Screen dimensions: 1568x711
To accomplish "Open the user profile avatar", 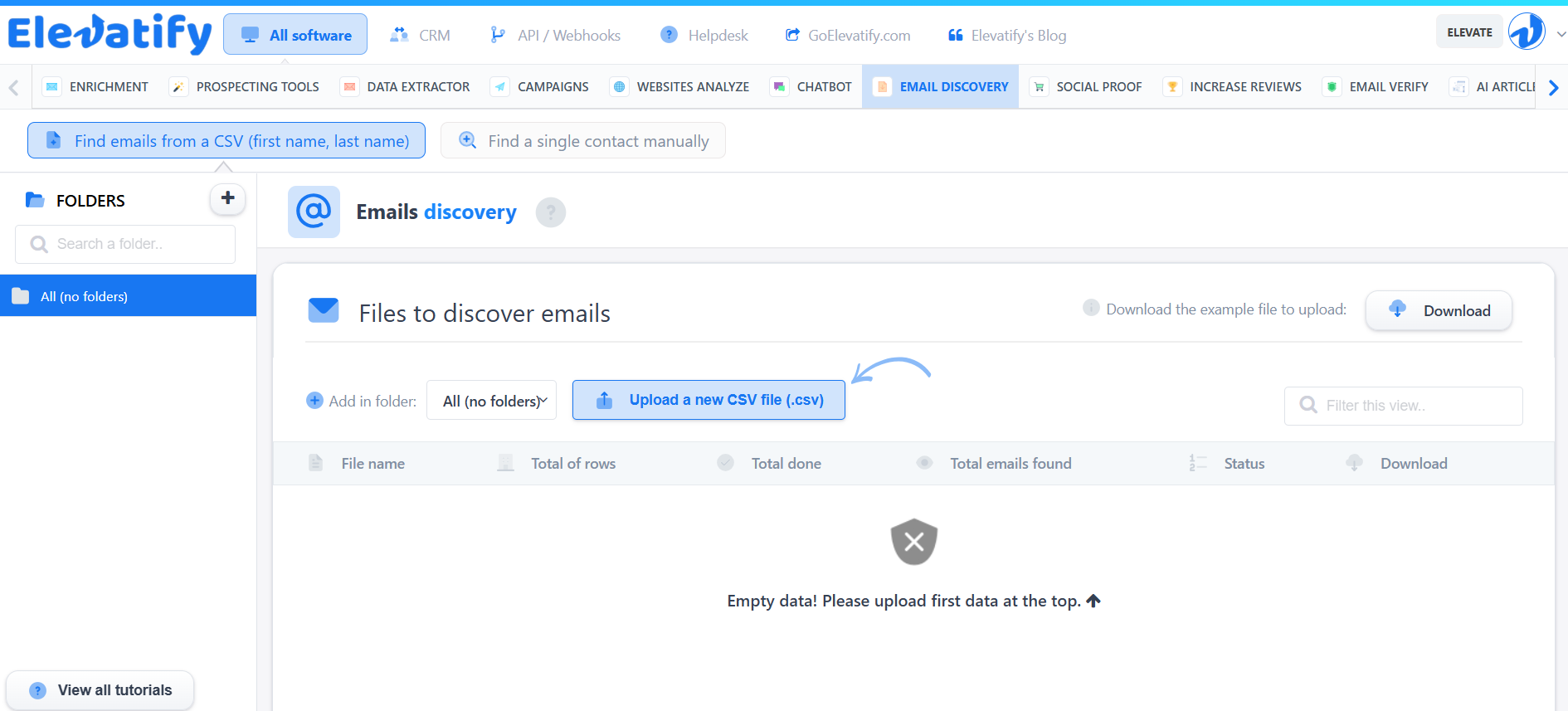I will tap(1527, 32).
